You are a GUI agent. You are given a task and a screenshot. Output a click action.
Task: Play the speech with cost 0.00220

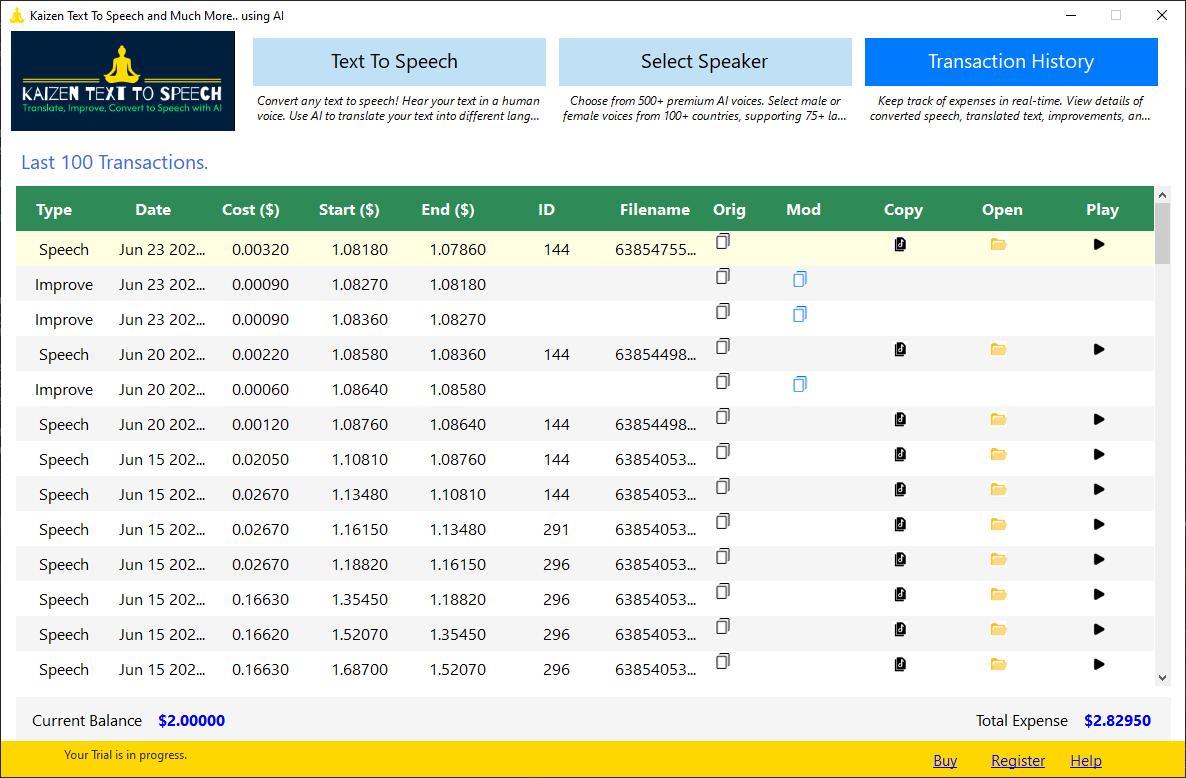1099,349
